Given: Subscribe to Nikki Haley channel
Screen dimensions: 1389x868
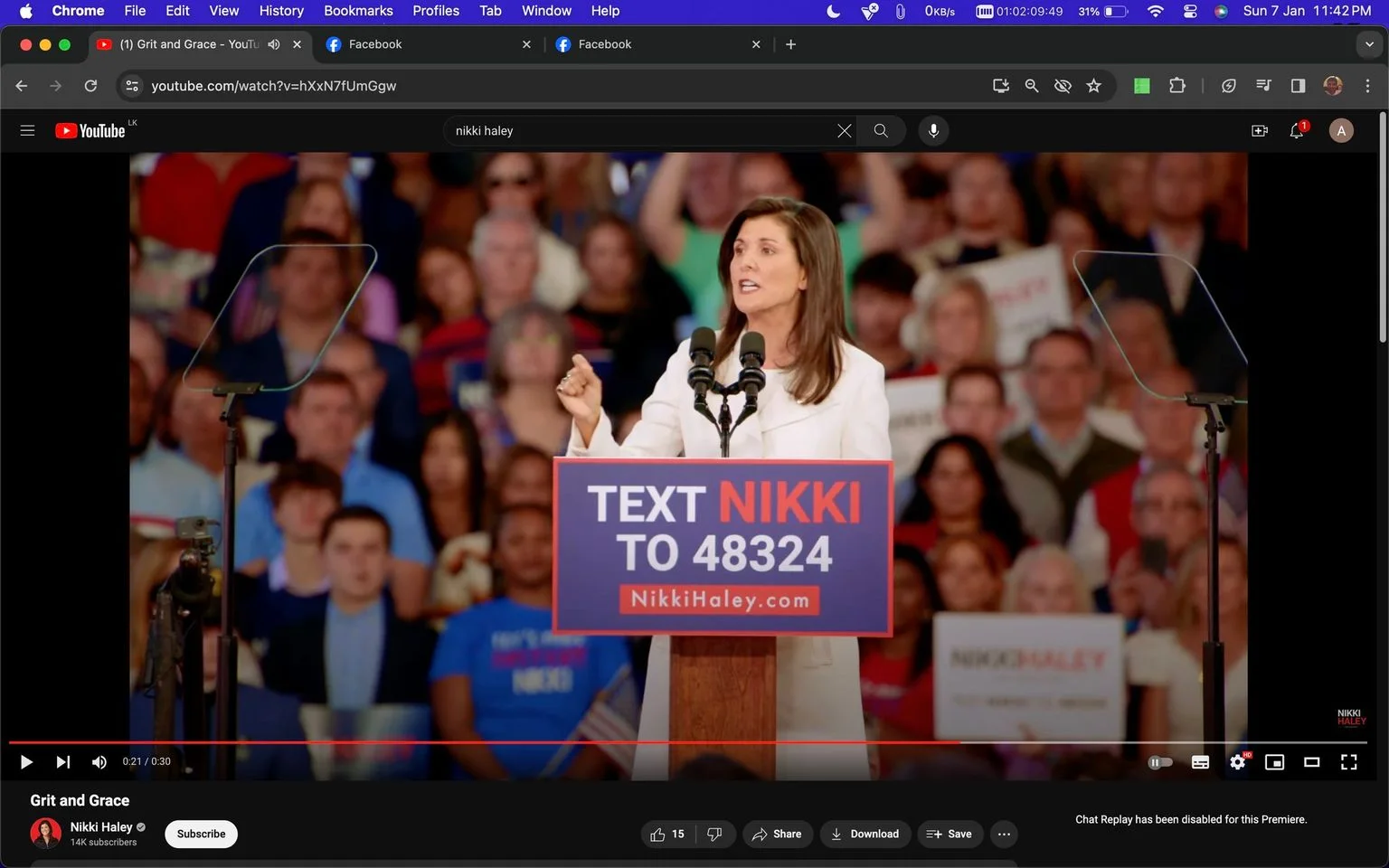Looking at the screenshot, I should (x=201, y=834).
